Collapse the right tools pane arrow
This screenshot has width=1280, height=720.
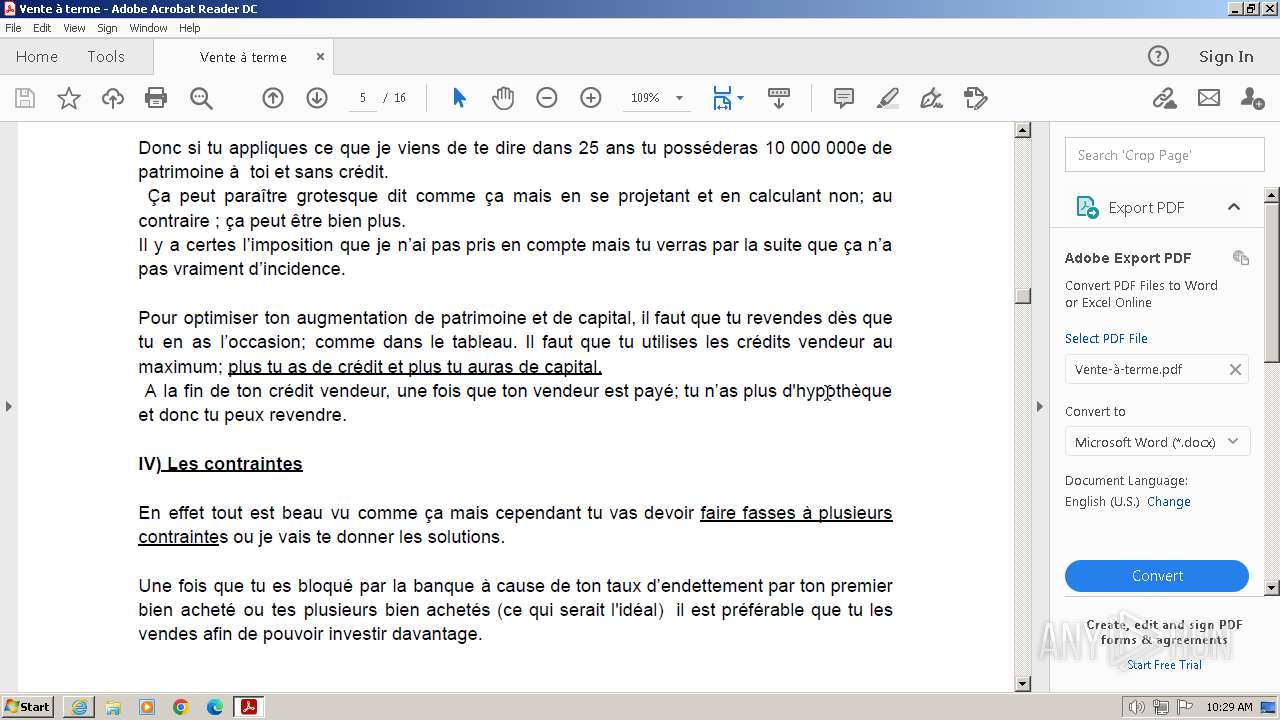[x=1040, y=406]
